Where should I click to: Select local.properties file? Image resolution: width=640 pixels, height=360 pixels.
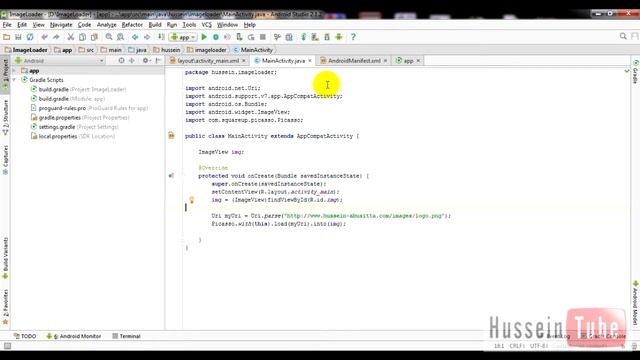click(x=73, y=136)
